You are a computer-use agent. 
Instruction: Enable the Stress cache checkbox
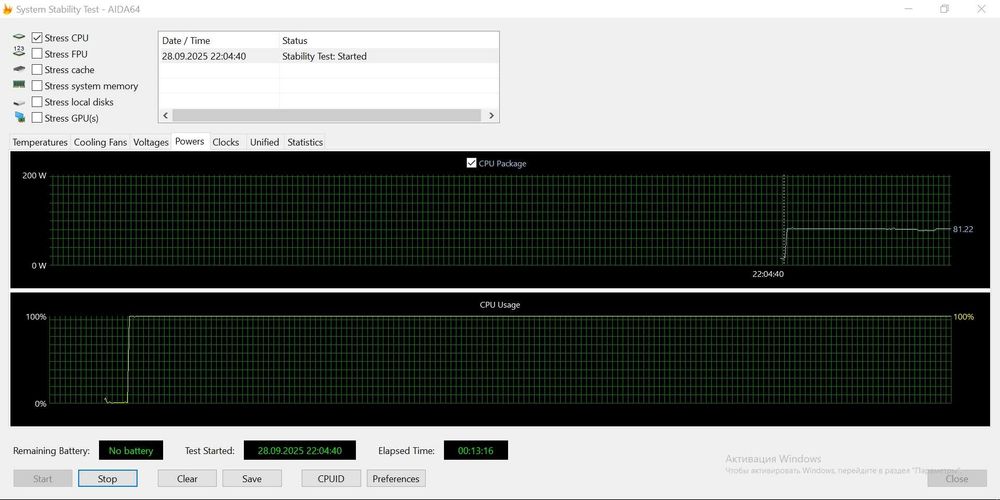pos(37,70)
